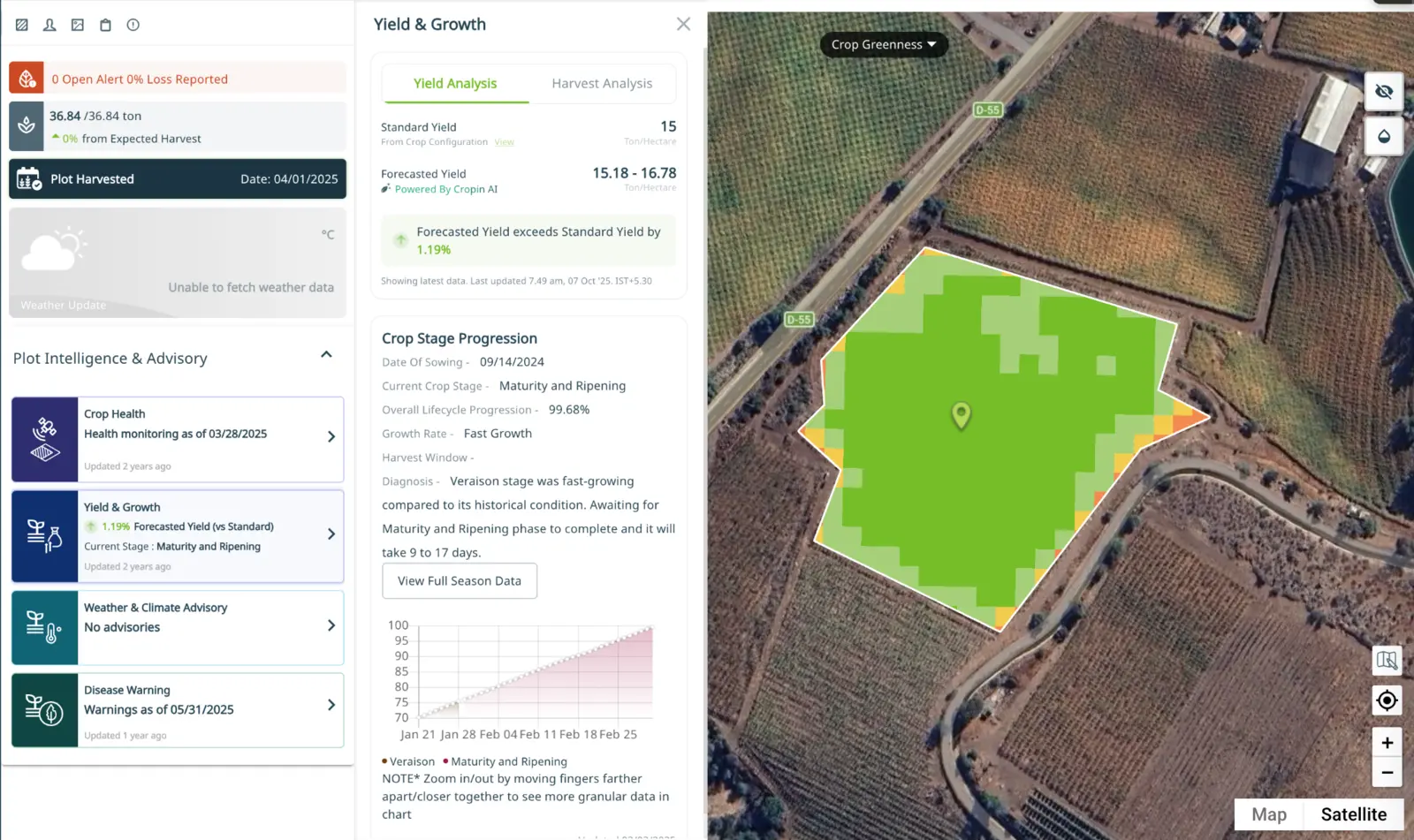Click the View Full Season Data button

(x=460, y=581)
